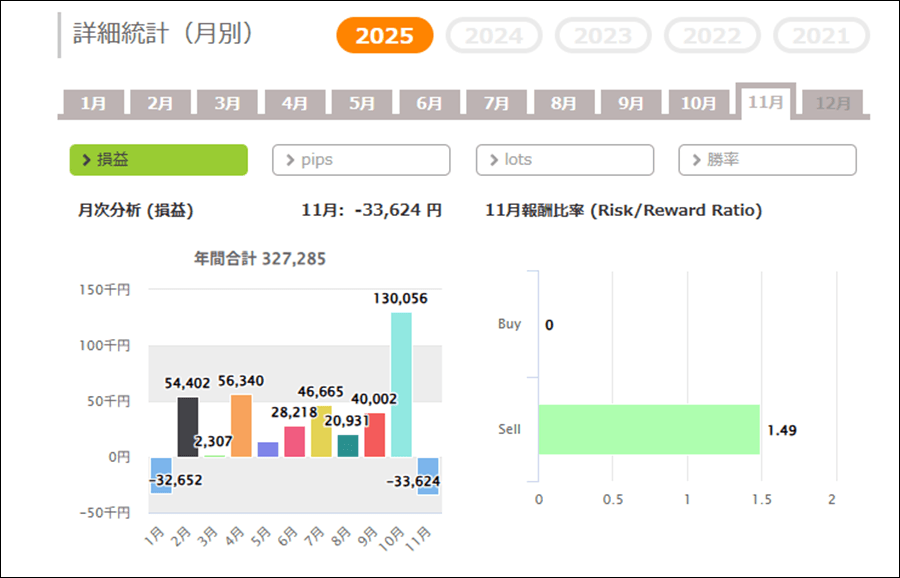Show the 損益 profit-loss statistics

click(x=159, y=160)
